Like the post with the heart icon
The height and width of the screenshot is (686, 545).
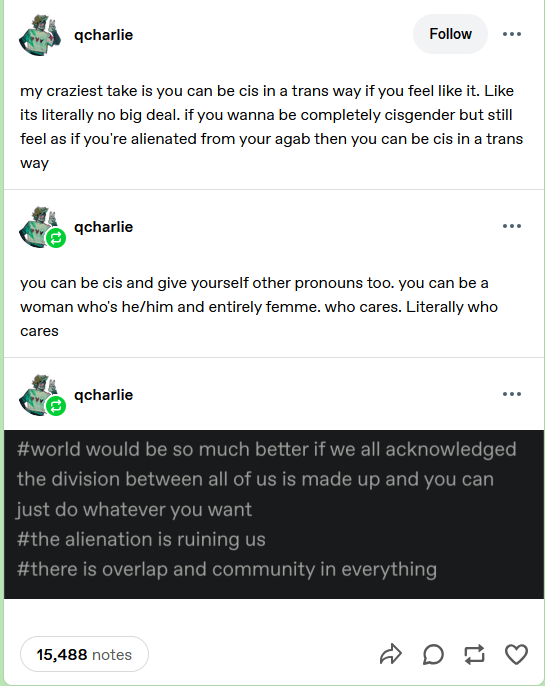pos(516,654)
